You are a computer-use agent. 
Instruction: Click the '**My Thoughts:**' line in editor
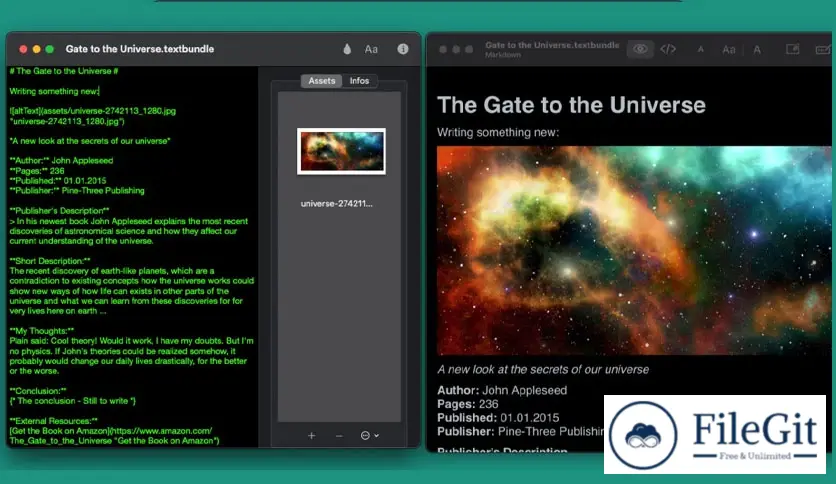point(42,331)
